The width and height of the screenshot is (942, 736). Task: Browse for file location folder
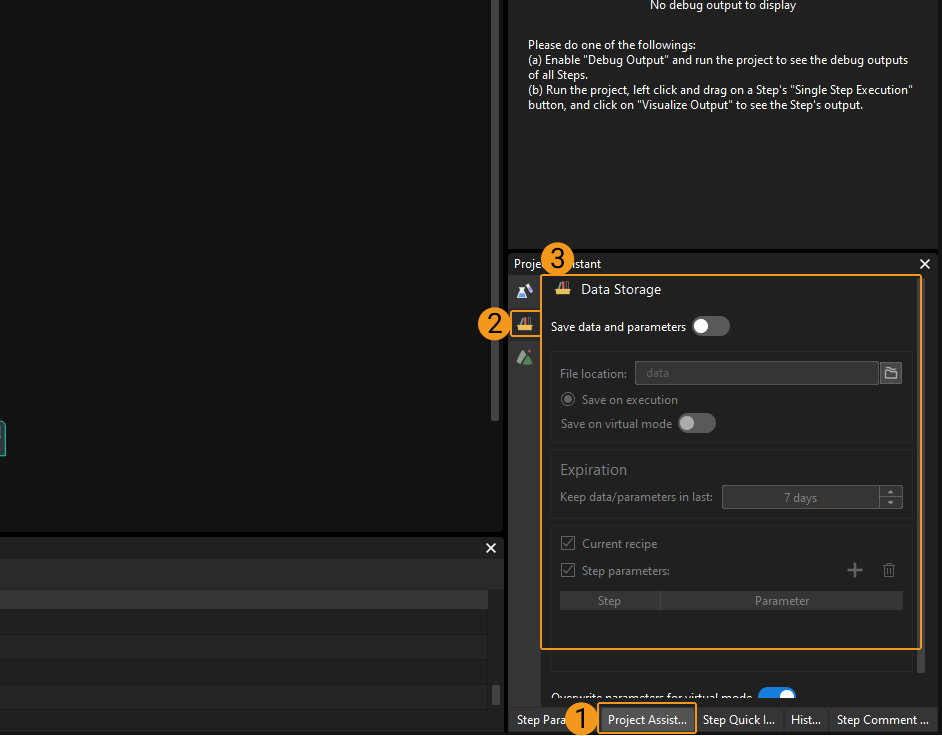click(891, 373)
